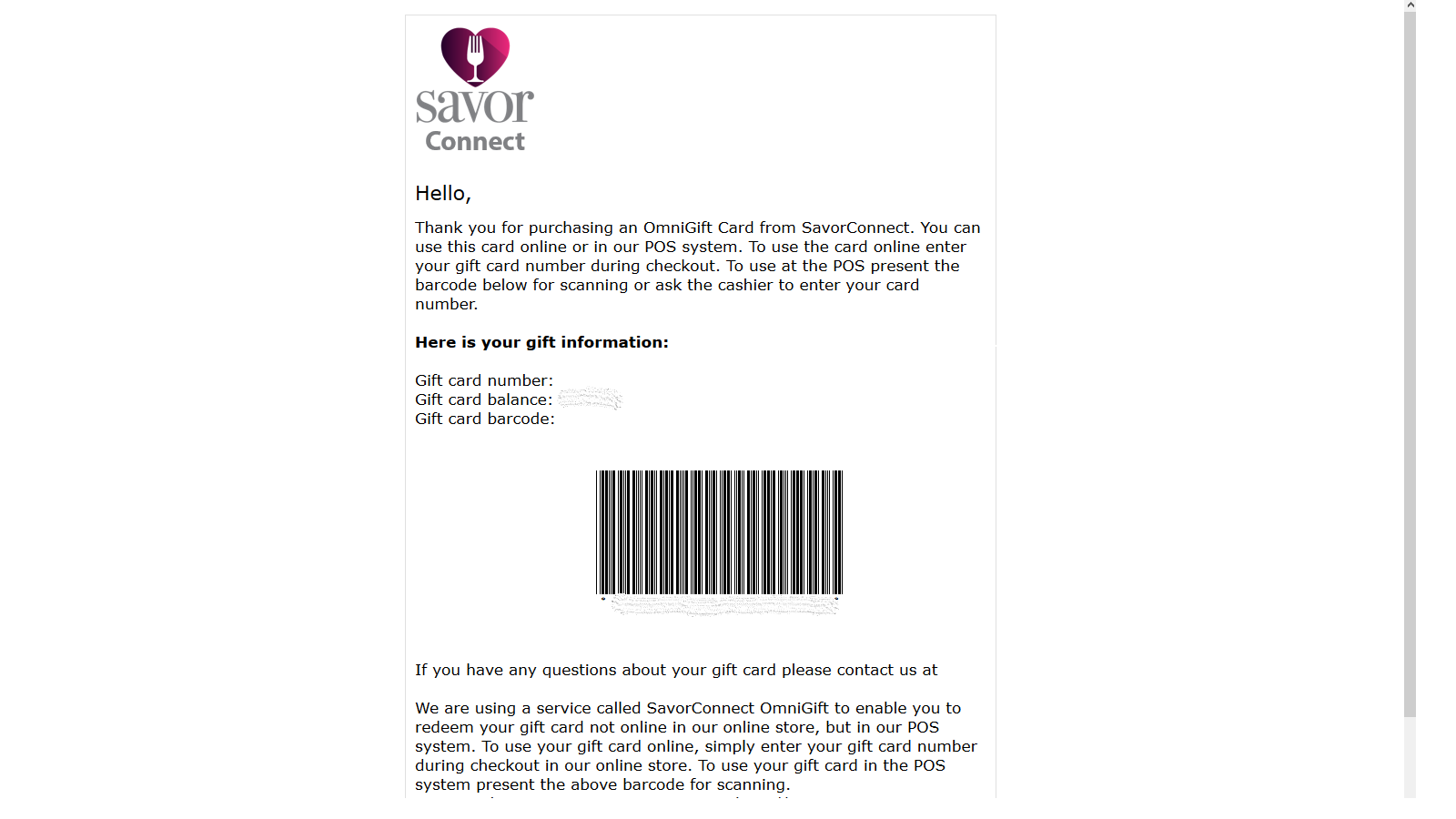This screenshot has width=1456, height=819.
Task: Click the "We are using a service" line
Action: [688, 708]
